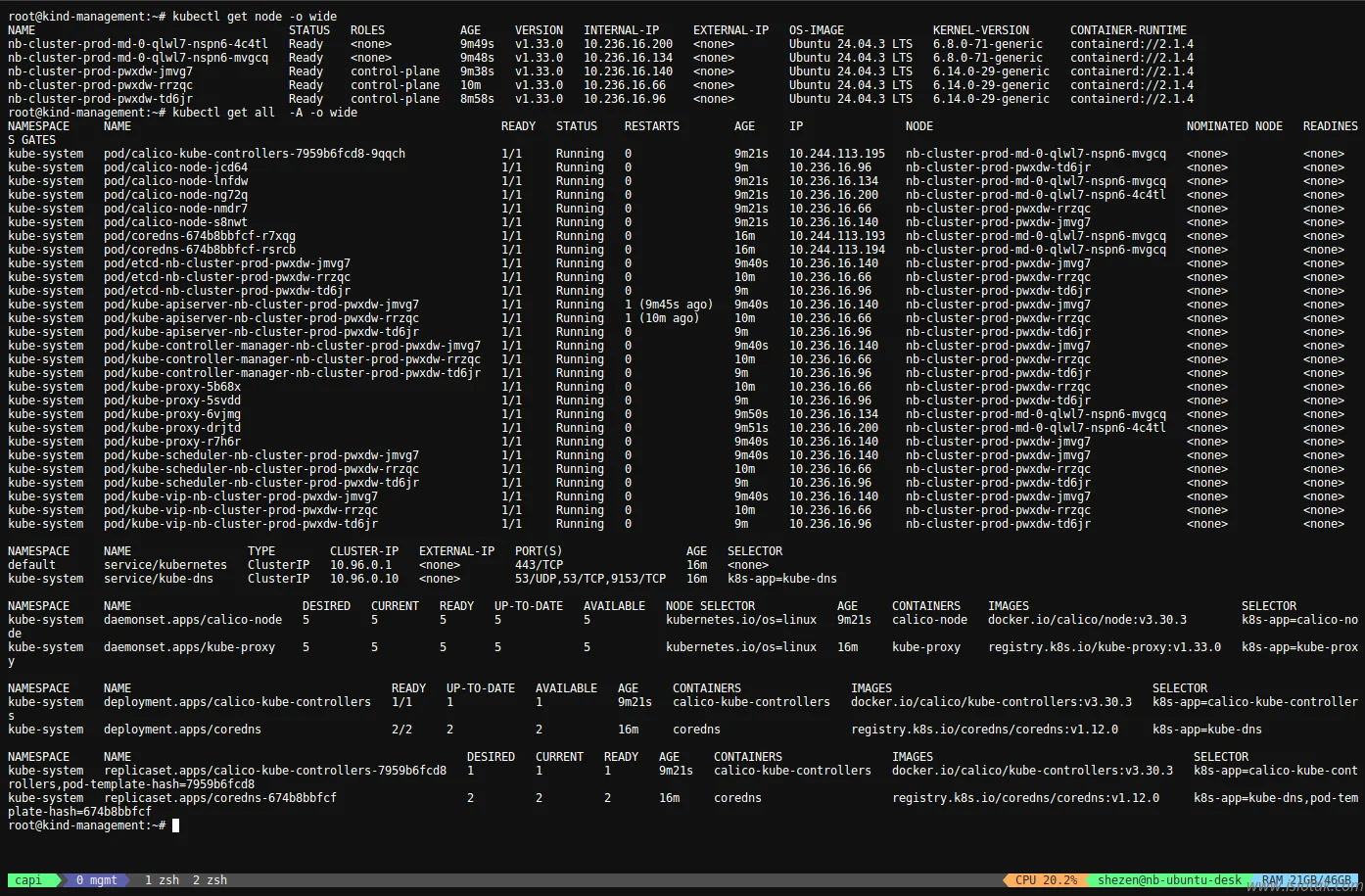
Task: Click pod/kube-apiserver-nb-cluster-prod-pwxdw-jmvg7
Action: point(261,305)
